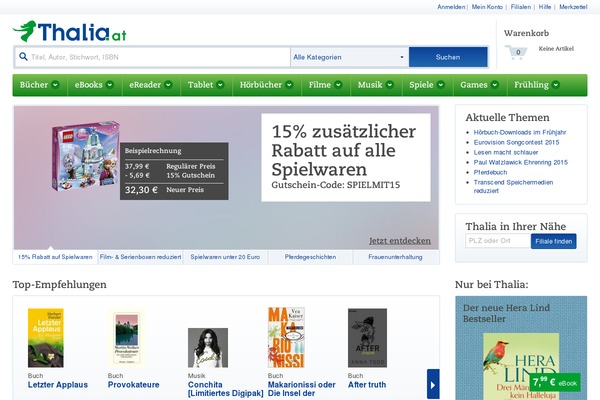Screen dimensions: 600x400
Task: Expand the Bücher menu arrow
Action: [55, 85]
